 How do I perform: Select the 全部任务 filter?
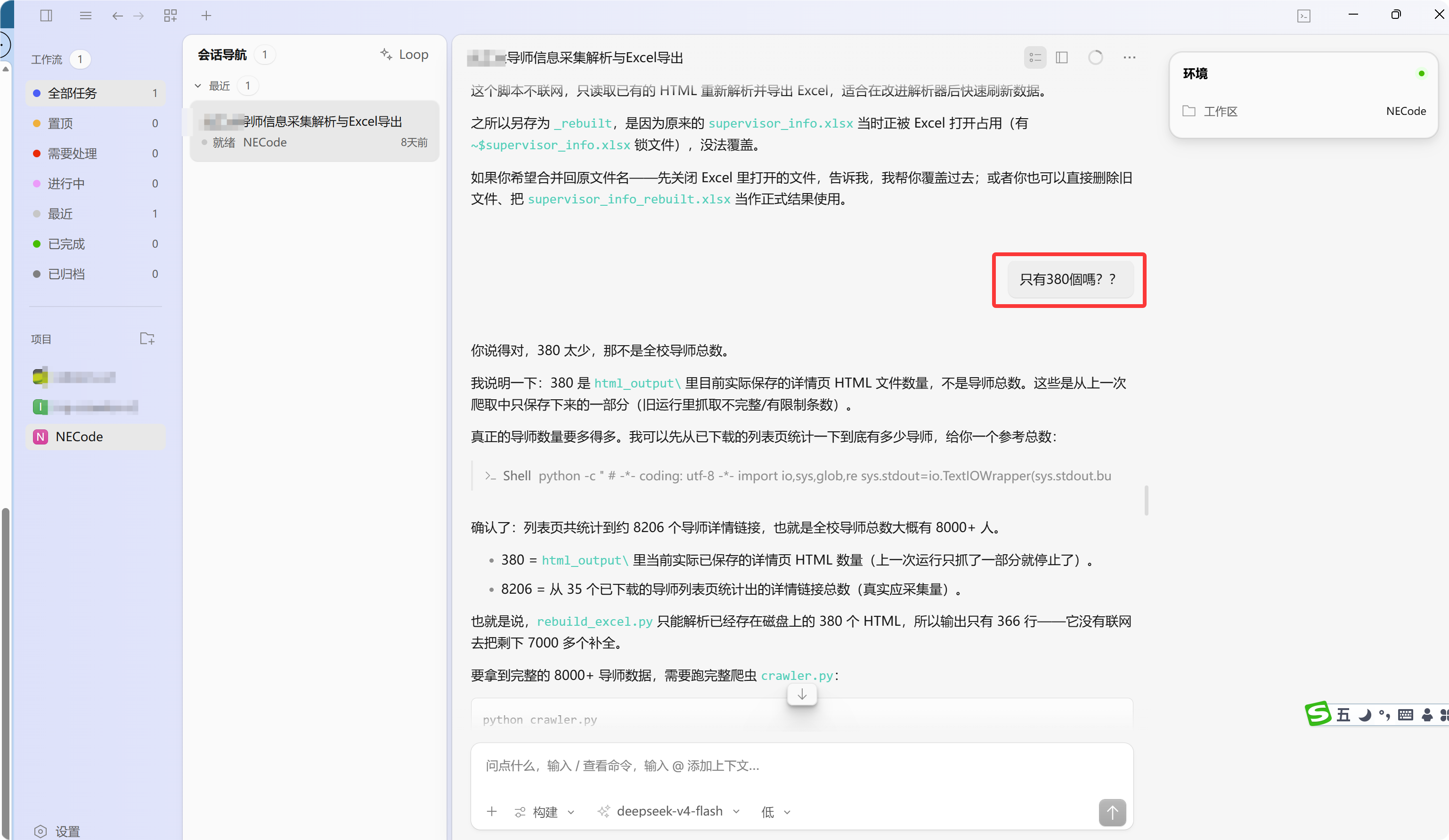(x=96, y=93)
